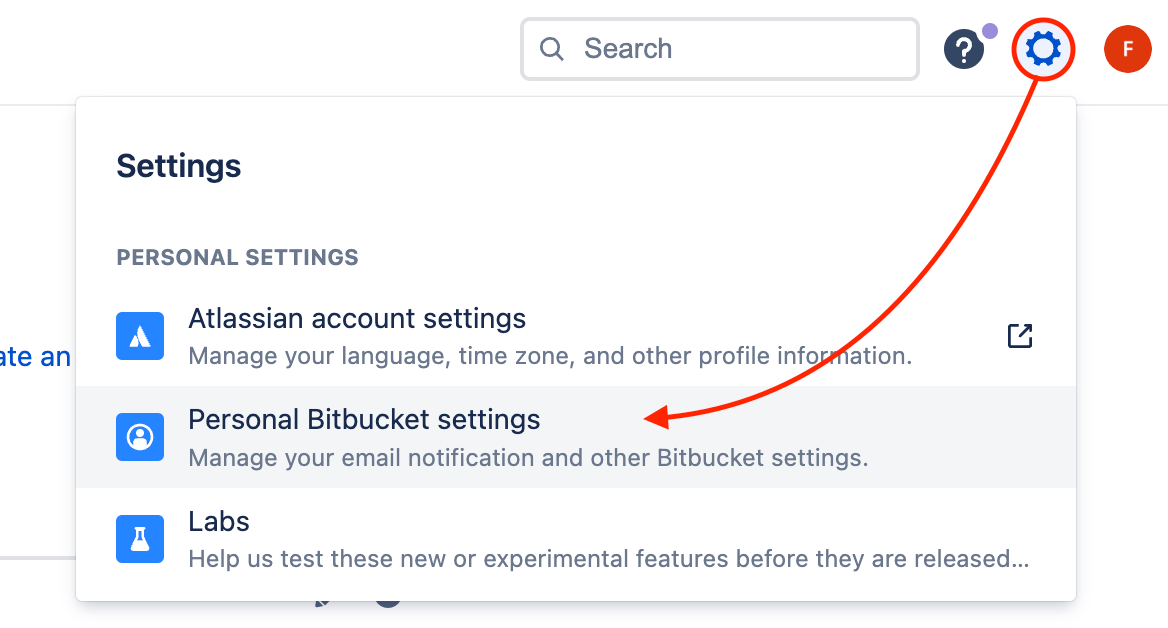Click the PERSONAL SETTINGS section label
Screen dimensions: 1168x628
(238, 258)
